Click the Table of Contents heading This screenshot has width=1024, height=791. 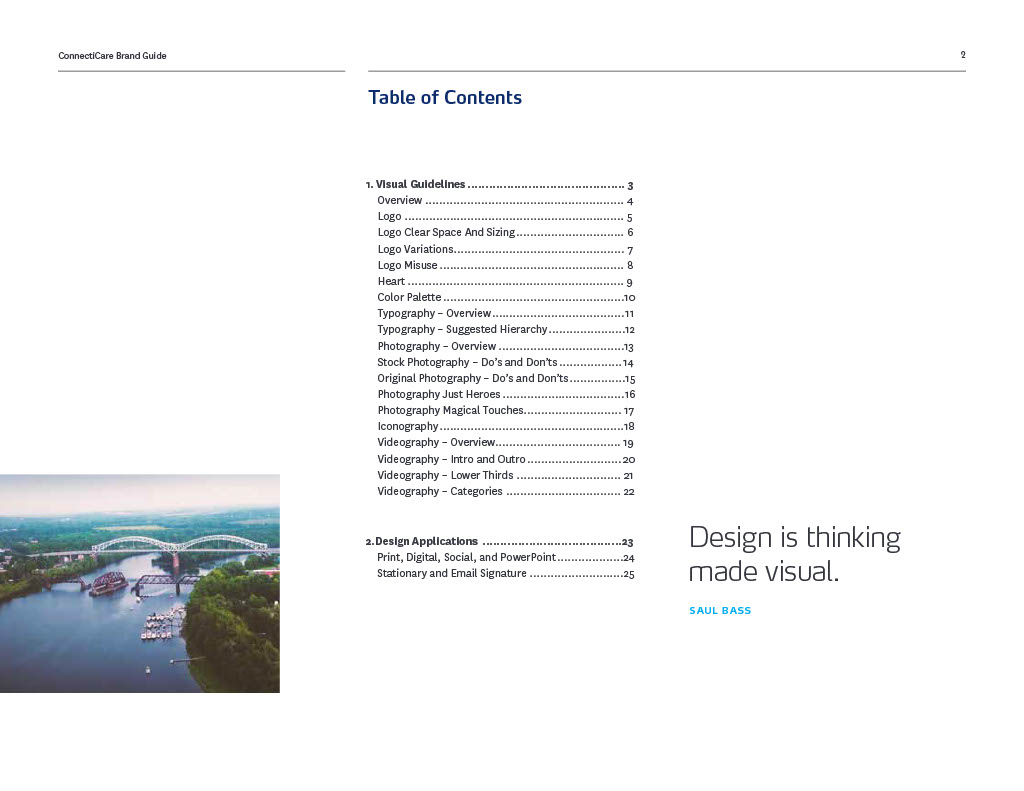(x=445, y=98)
